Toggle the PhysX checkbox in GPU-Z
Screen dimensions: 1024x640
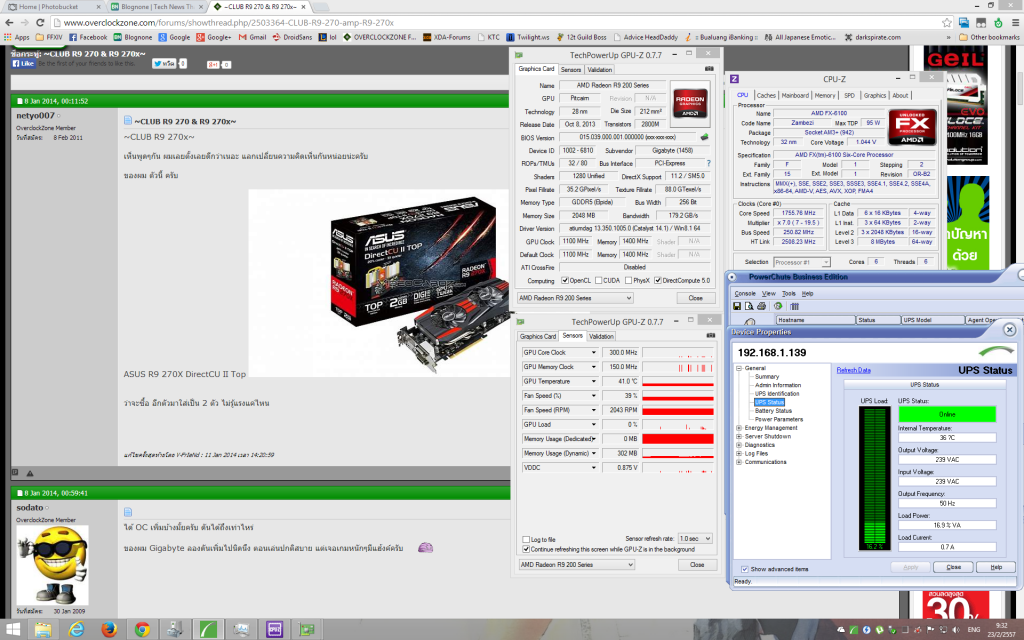pyautogui.click(x=628, y=281)
